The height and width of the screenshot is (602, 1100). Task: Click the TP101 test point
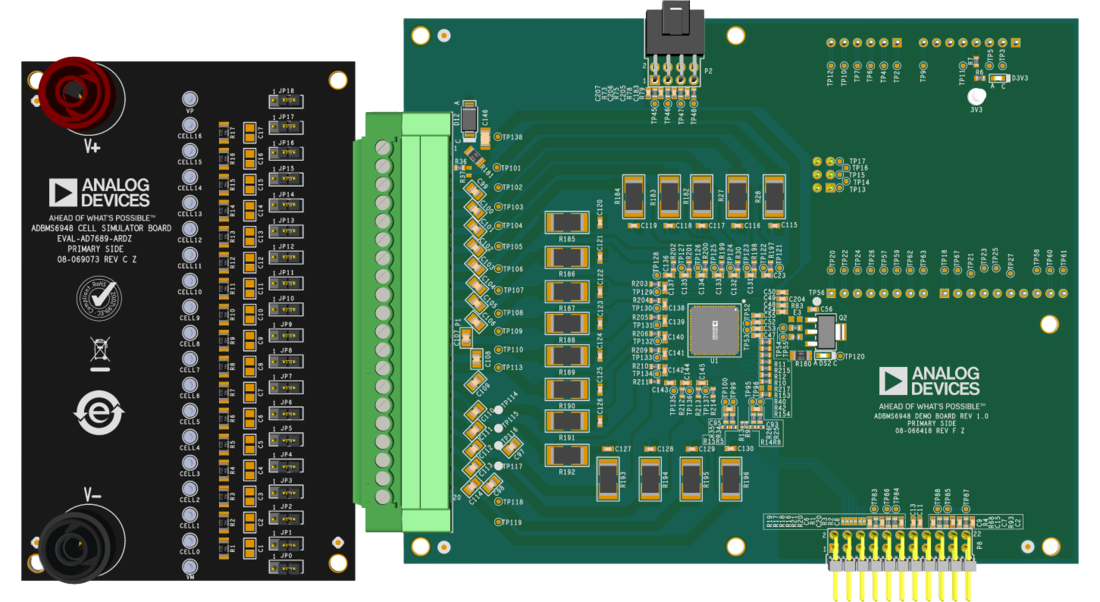(497, 168)
